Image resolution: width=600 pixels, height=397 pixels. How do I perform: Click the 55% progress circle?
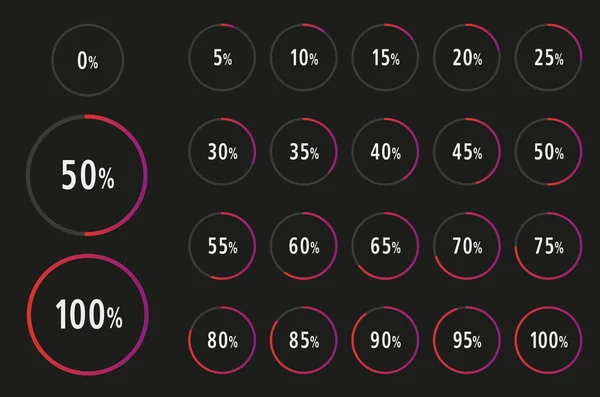pyautogui.click(x=222, y=246)
